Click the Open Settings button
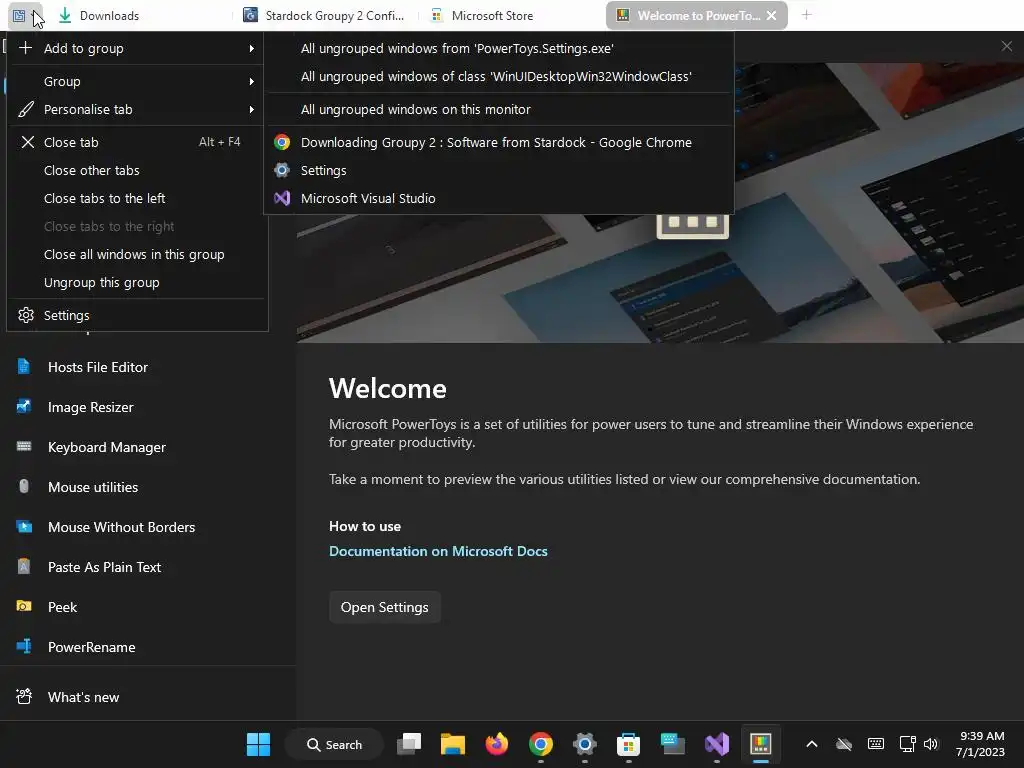This screenshot has width=1024, height=768. pos(385,607)
